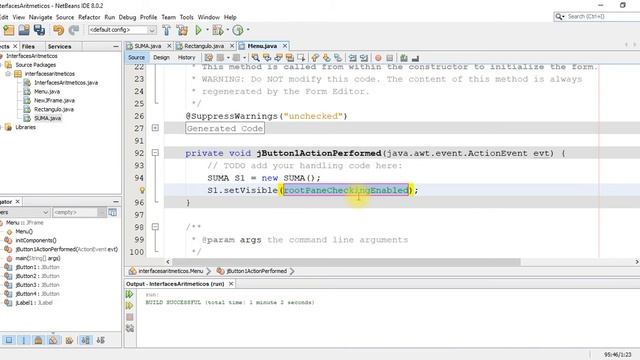This screenshot has width=640, height=360.
Task: Open the Debug Project dropdown arrow
Action: [x=227, y=30]
